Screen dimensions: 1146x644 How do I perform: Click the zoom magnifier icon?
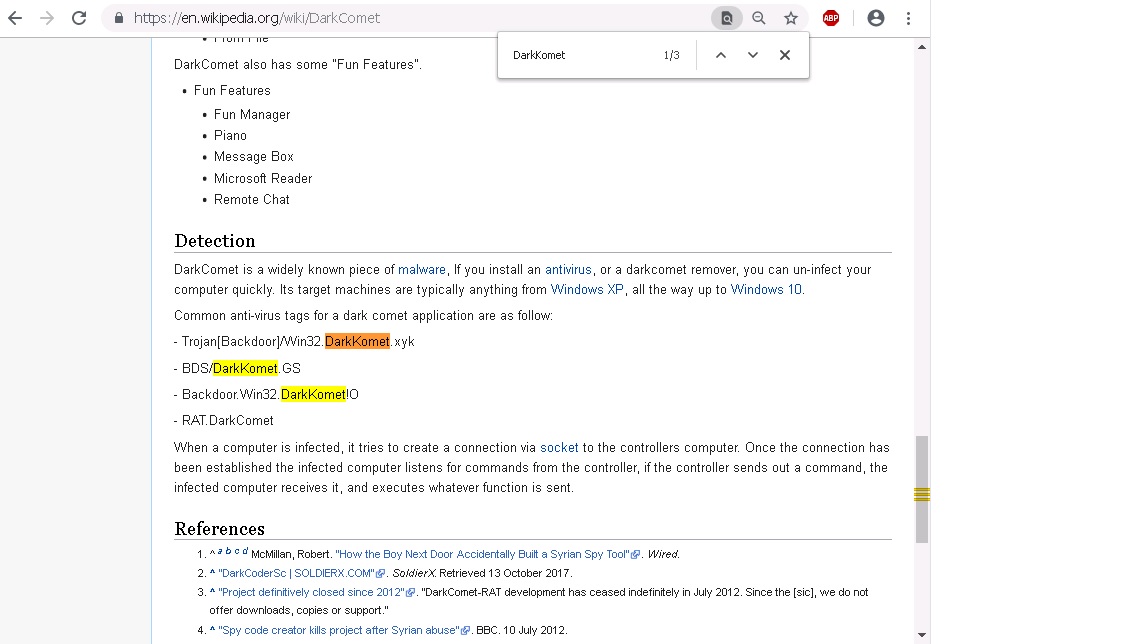pyautogui.click(x=759, y=18)
